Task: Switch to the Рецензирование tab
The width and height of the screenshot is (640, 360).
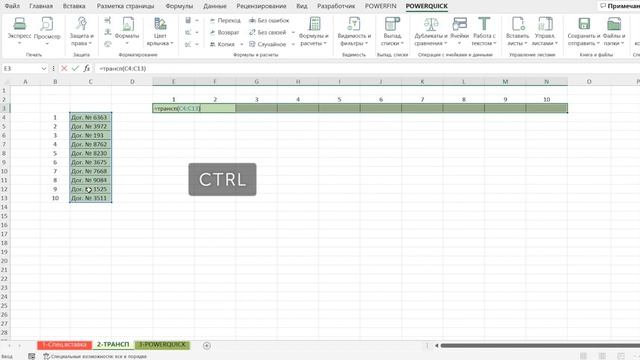Action: point(261,6)
